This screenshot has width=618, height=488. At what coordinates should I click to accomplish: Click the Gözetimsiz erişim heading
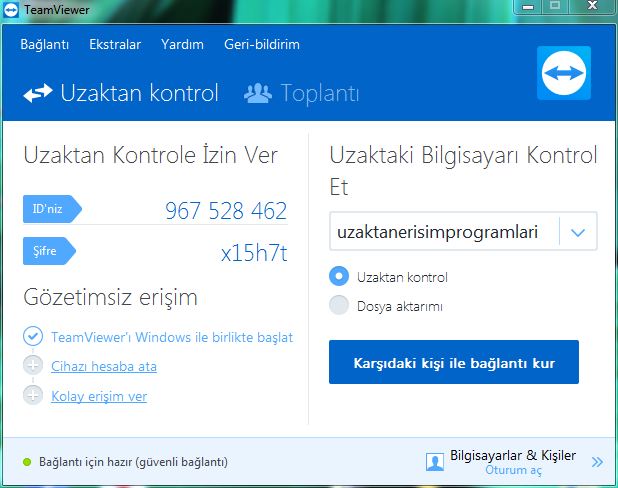[x=110, y=297]
